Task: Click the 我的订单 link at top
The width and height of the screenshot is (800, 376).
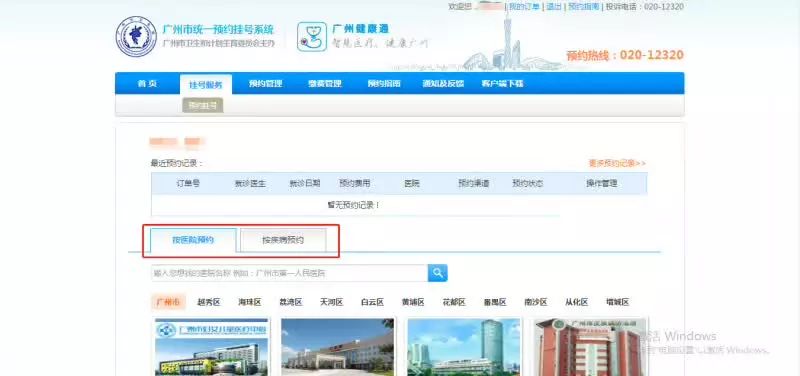Action: coord(524,7)
